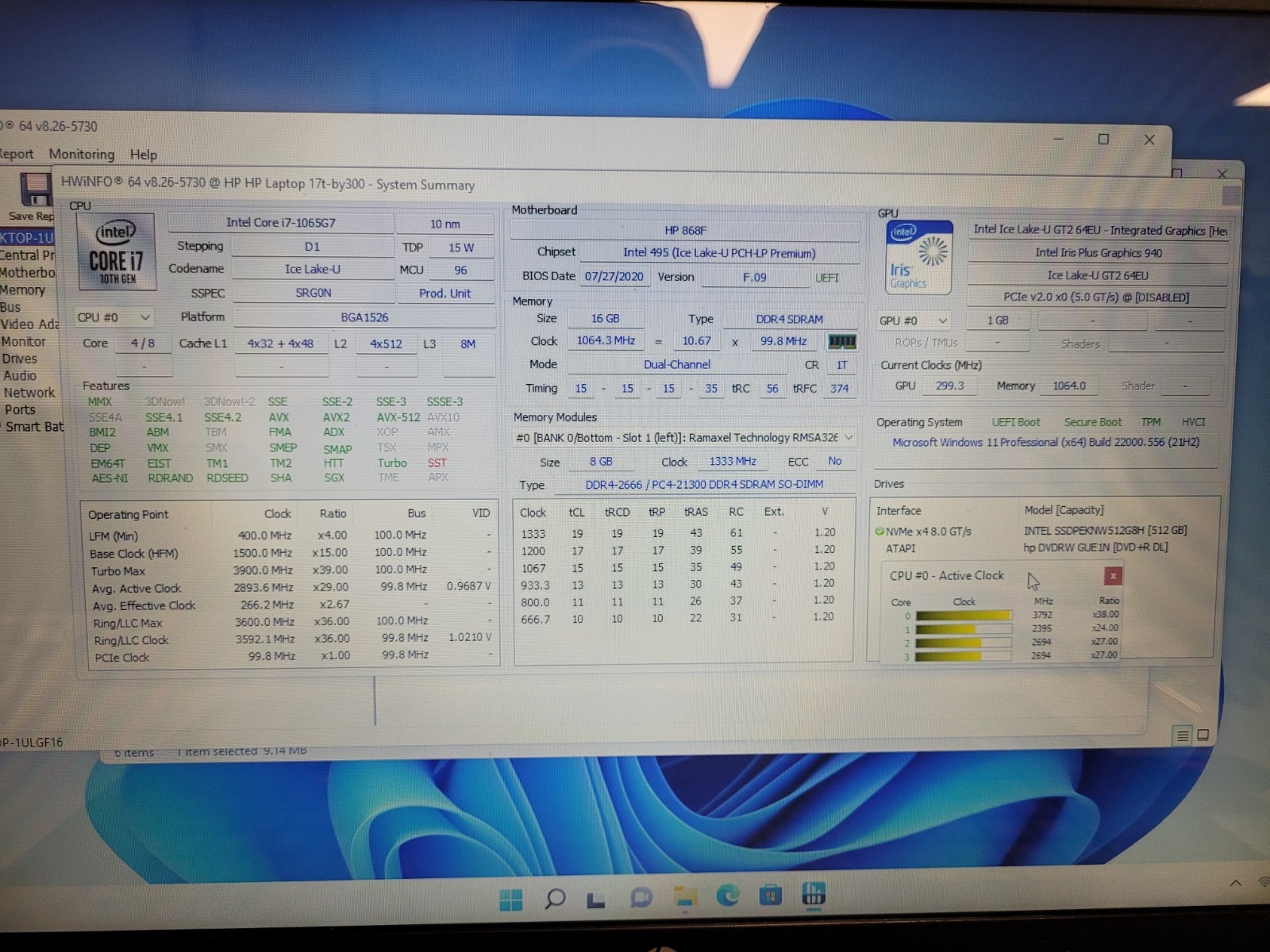Open Task View from taskbar
Image resolution: width=1270 pixels, height=952 pixels.
pos(596,900)
